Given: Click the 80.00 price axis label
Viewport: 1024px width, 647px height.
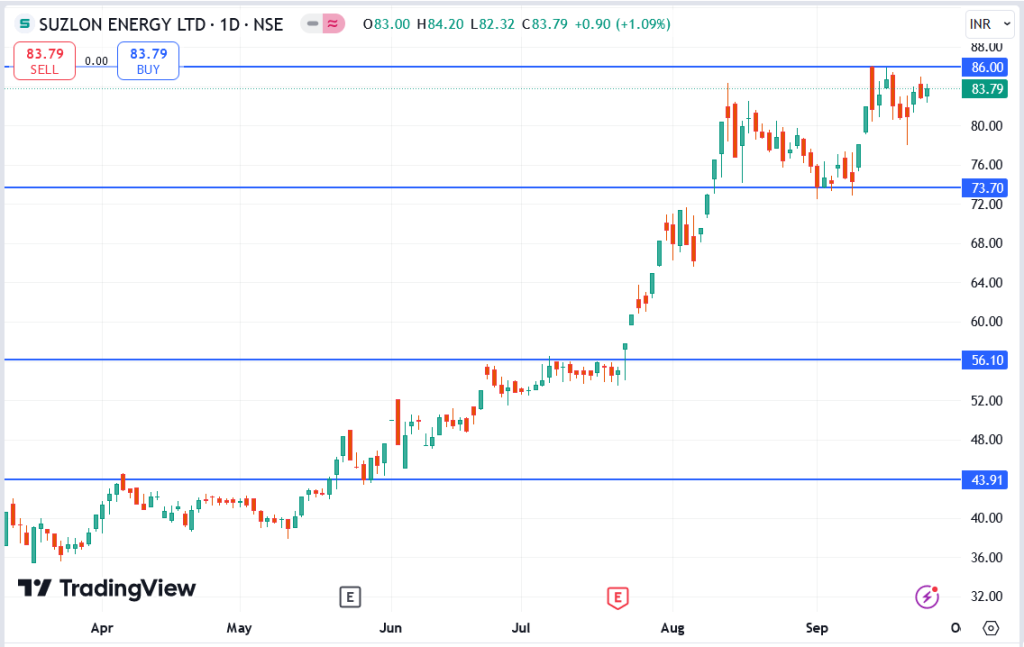Looking at the screenshot, I should [986, 125].
